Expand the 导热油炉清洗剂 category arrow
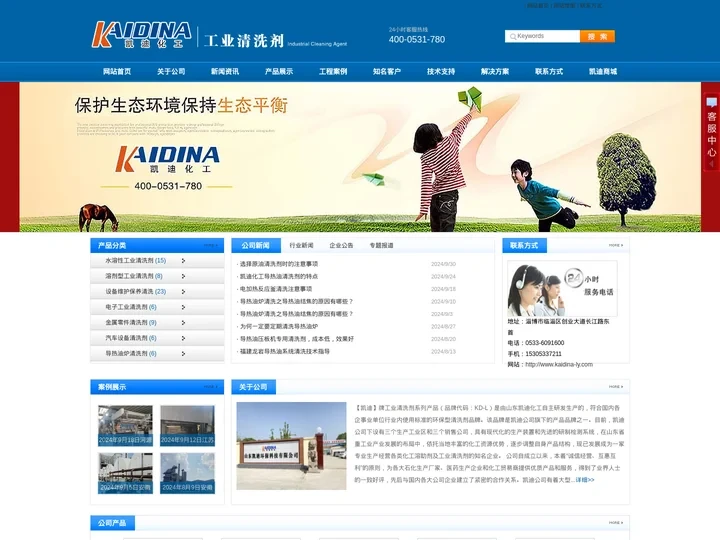The width and height of the screenshot is (720, 540). [x=183, y=354]
